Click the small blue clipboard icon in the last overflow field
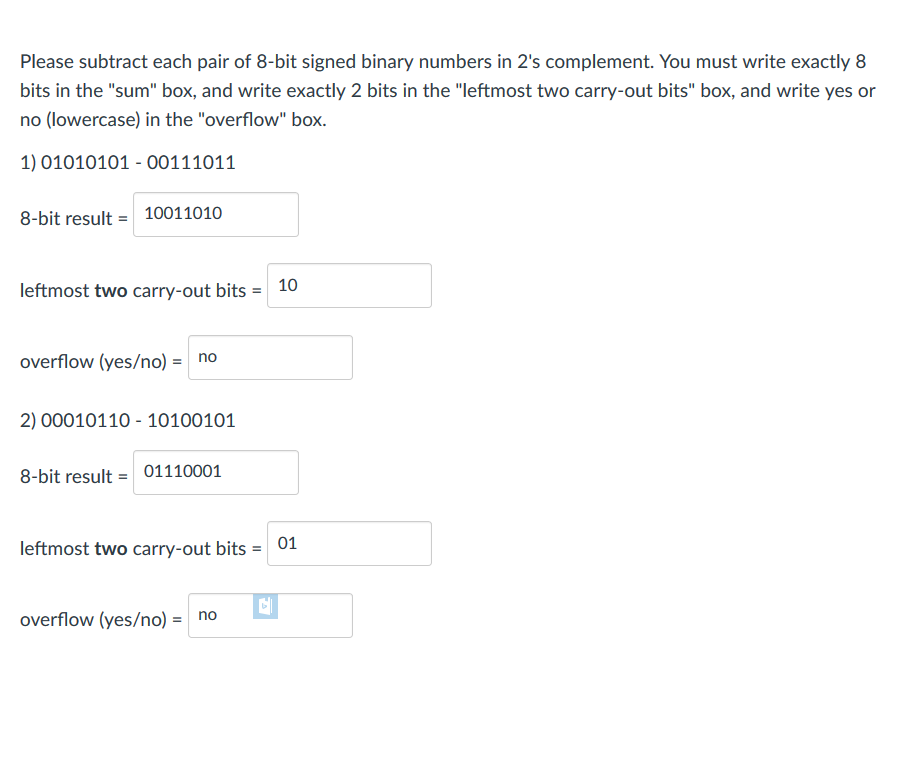Image resolution: width=901 pixels, height=757 pixels. pyautogui.click(x=263, y=606)
